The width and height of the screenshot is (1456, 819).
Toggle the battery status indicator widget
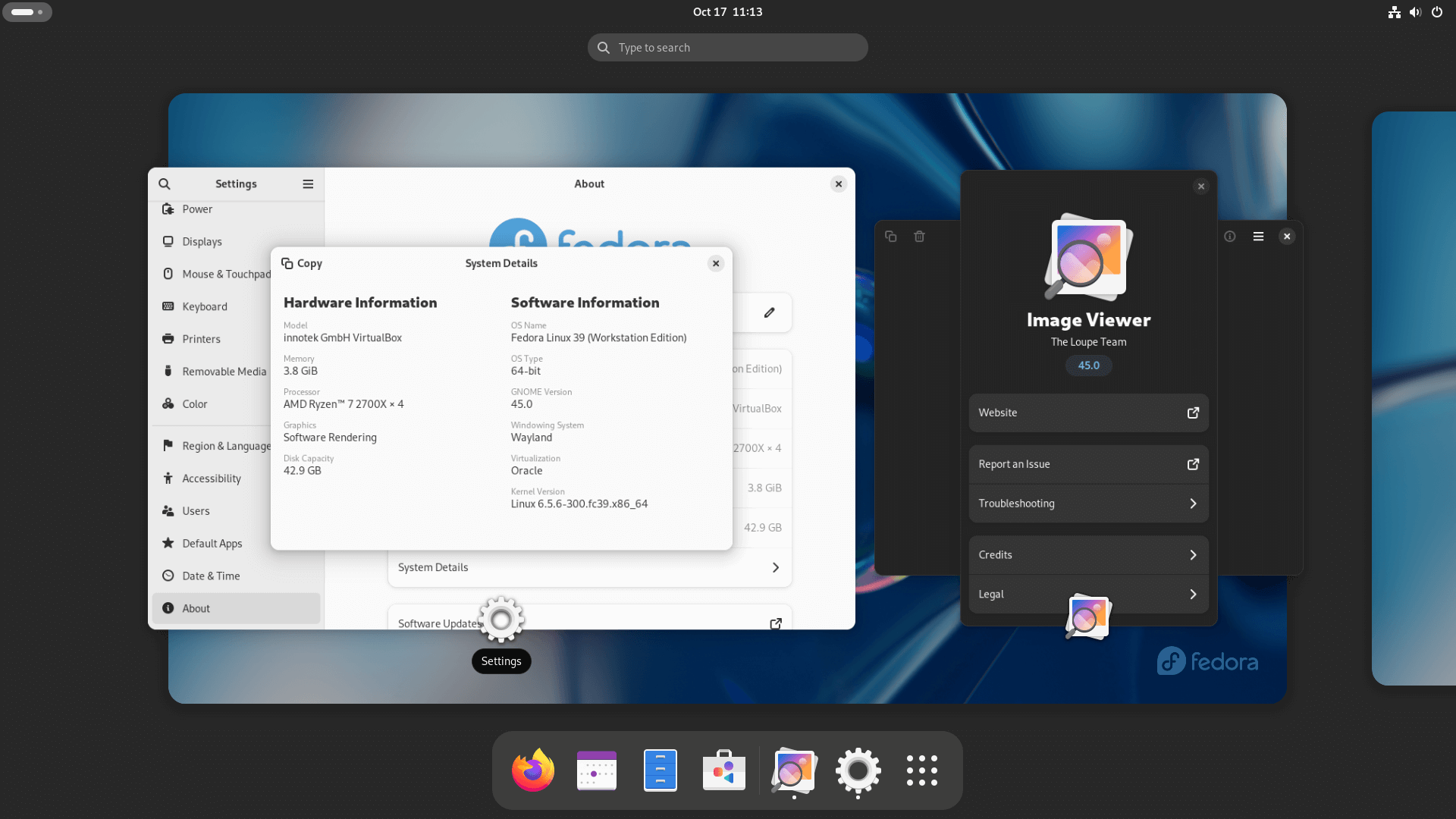(x=27, y=11)
